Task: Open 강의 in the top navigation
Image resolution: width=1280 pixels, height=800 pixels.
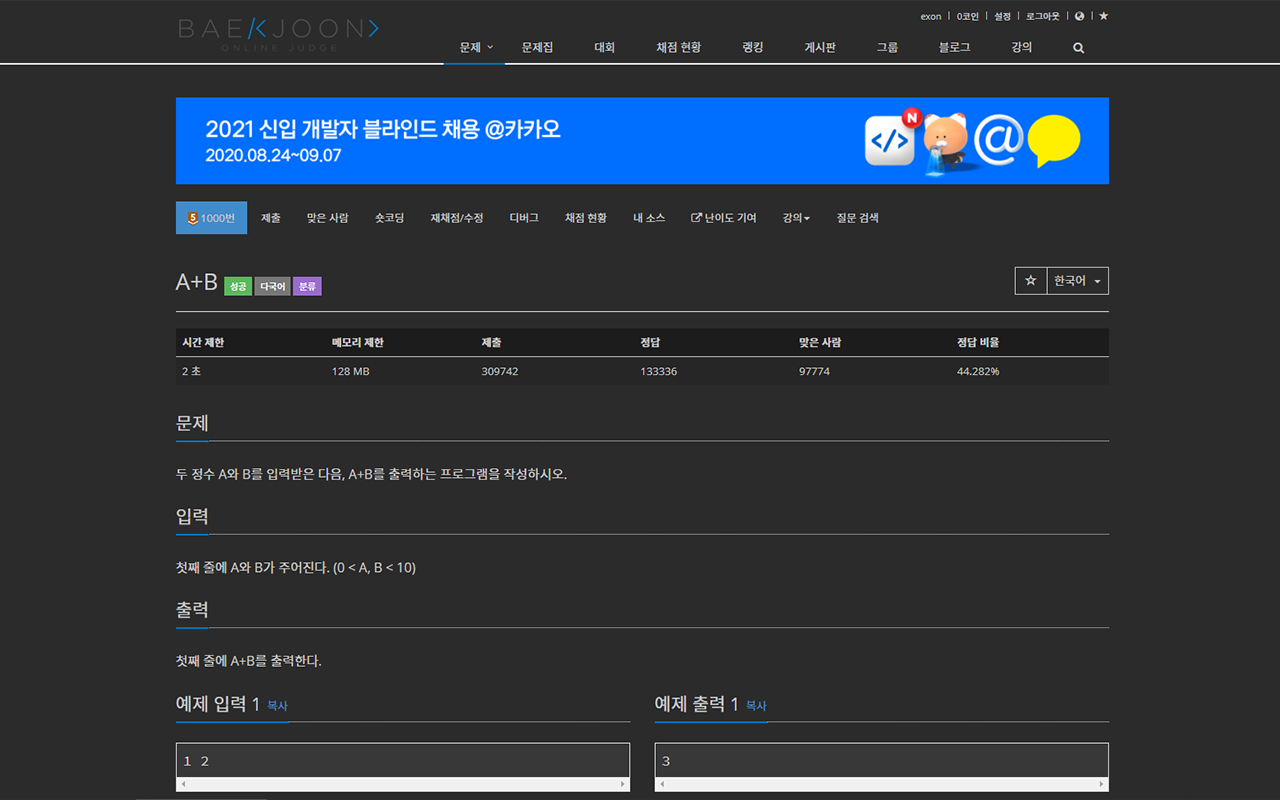Action: tap(1021, 47)
